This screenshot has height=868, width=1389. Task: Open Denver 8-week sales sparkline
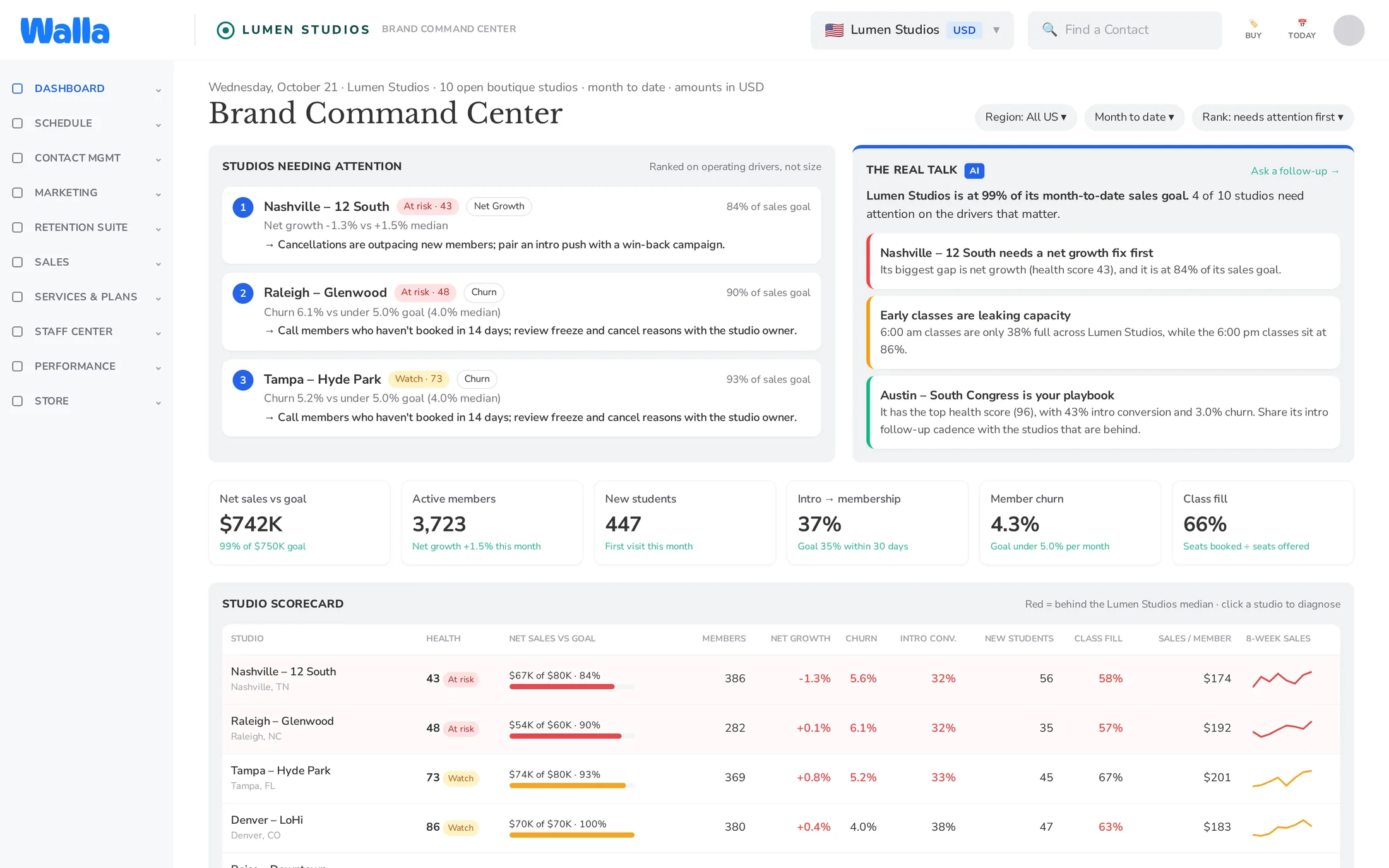click(x=1282, y=827)
